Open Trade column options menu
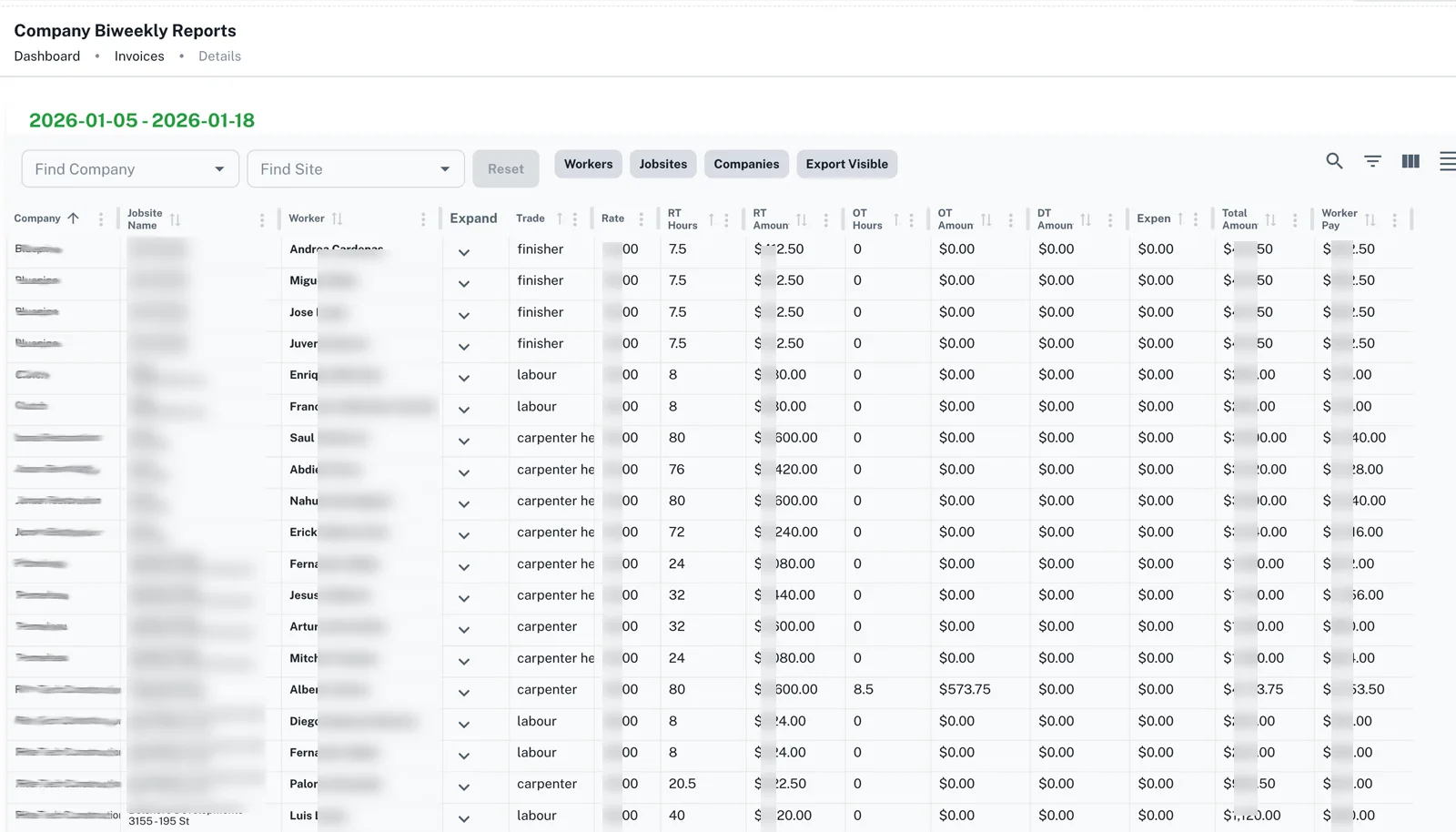This screenshot has width=1456, height=832. click(x=574, y=219)
